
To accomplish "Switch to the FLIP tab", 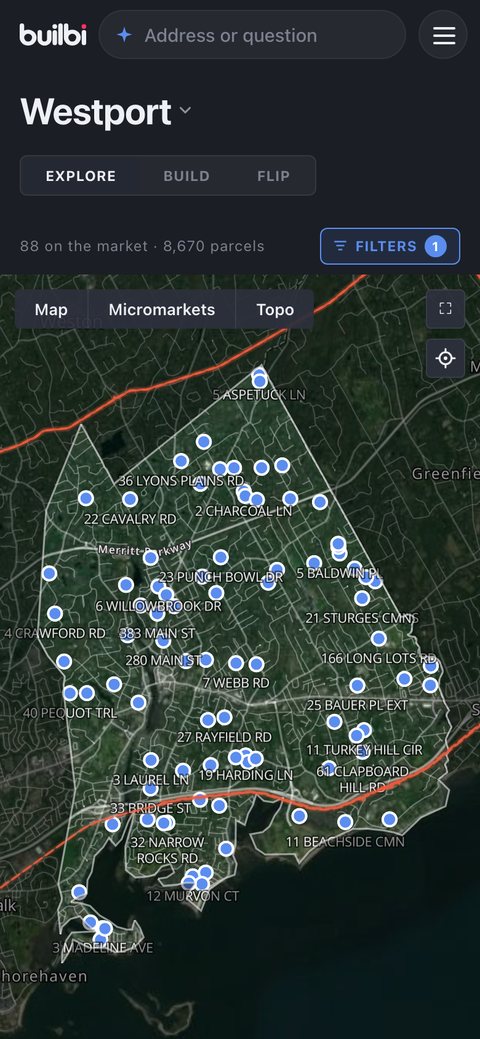I will tap(273, 176).
